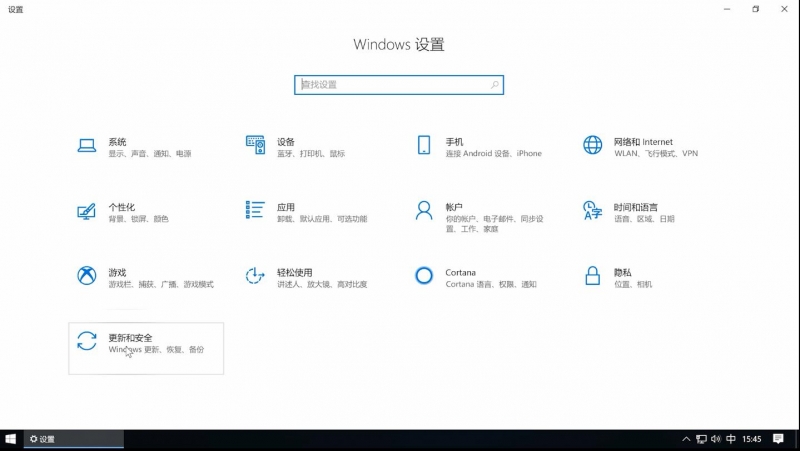The height and width of the screenshot is (451, 800).
Task: Click text 连接 Android 设备、iPhone
Action: coord(493,154)
